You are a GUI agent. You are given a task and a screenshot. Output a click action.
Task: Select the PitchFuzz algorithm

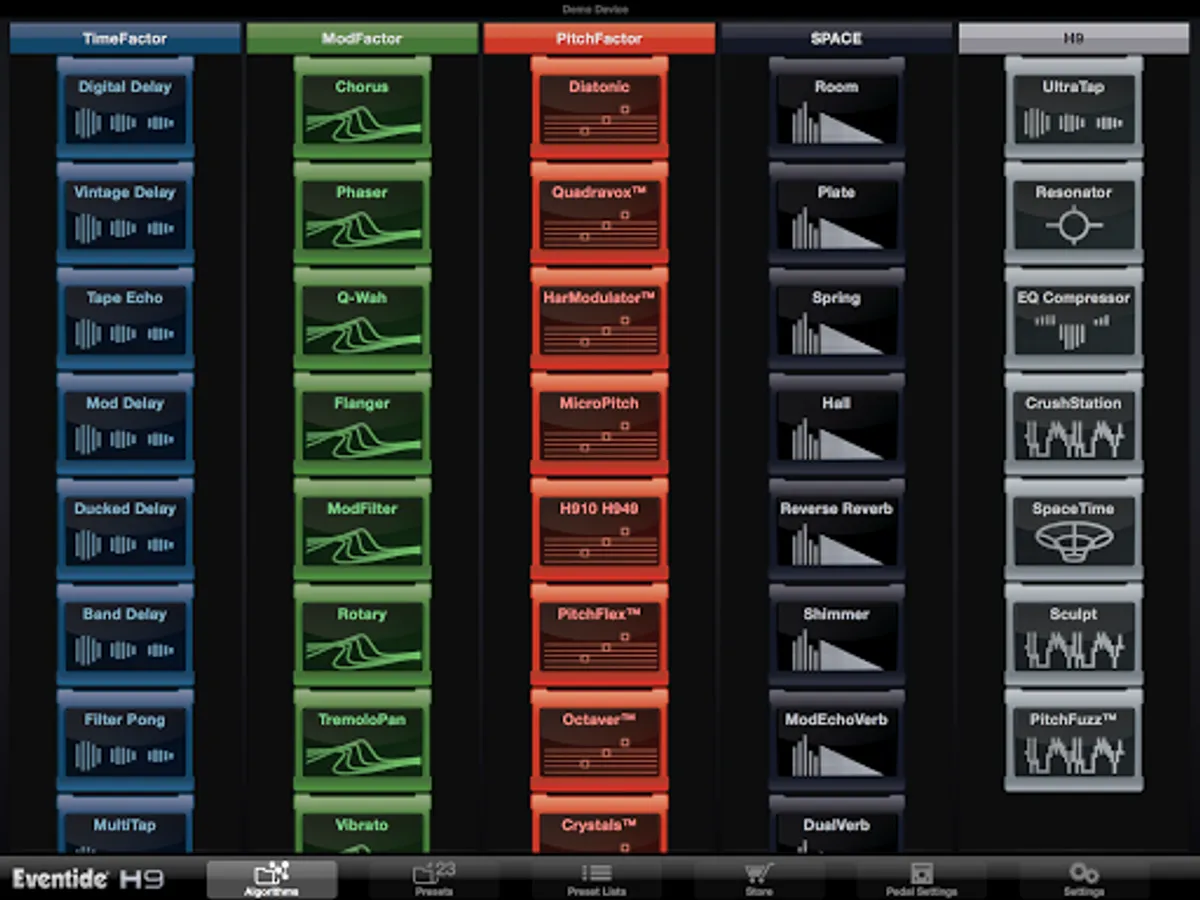pyautogui.click(x=1073, y=741)
